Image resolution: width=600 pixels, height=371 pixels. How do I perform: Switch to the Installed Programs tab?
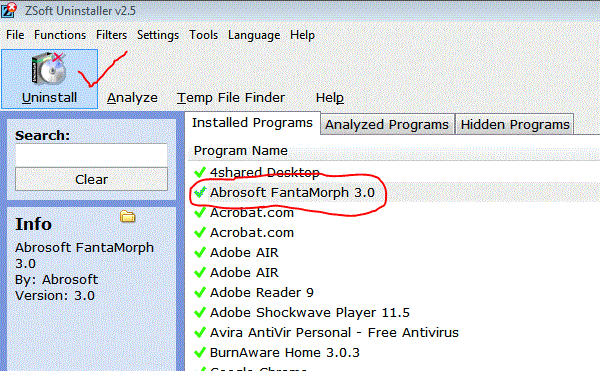point(253,123)
